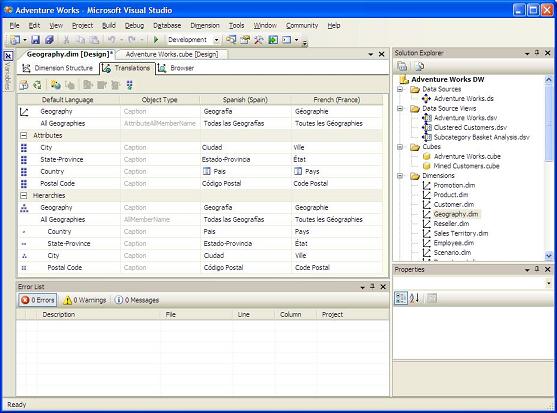This screenshot has width=557, height=413.
Task: Click the Solution Explorer vertical scrollbar down arrow
Action: pos(548,256)
